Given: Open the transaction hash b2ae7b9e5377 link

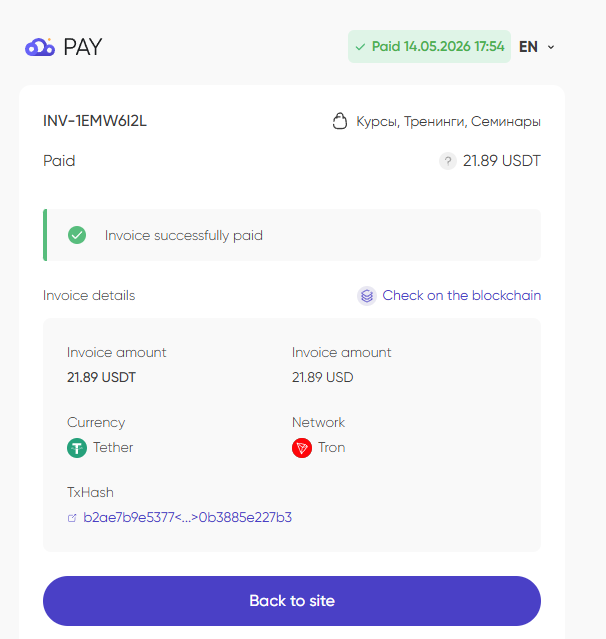Looking at the screenshot, I should pos(187,518).
